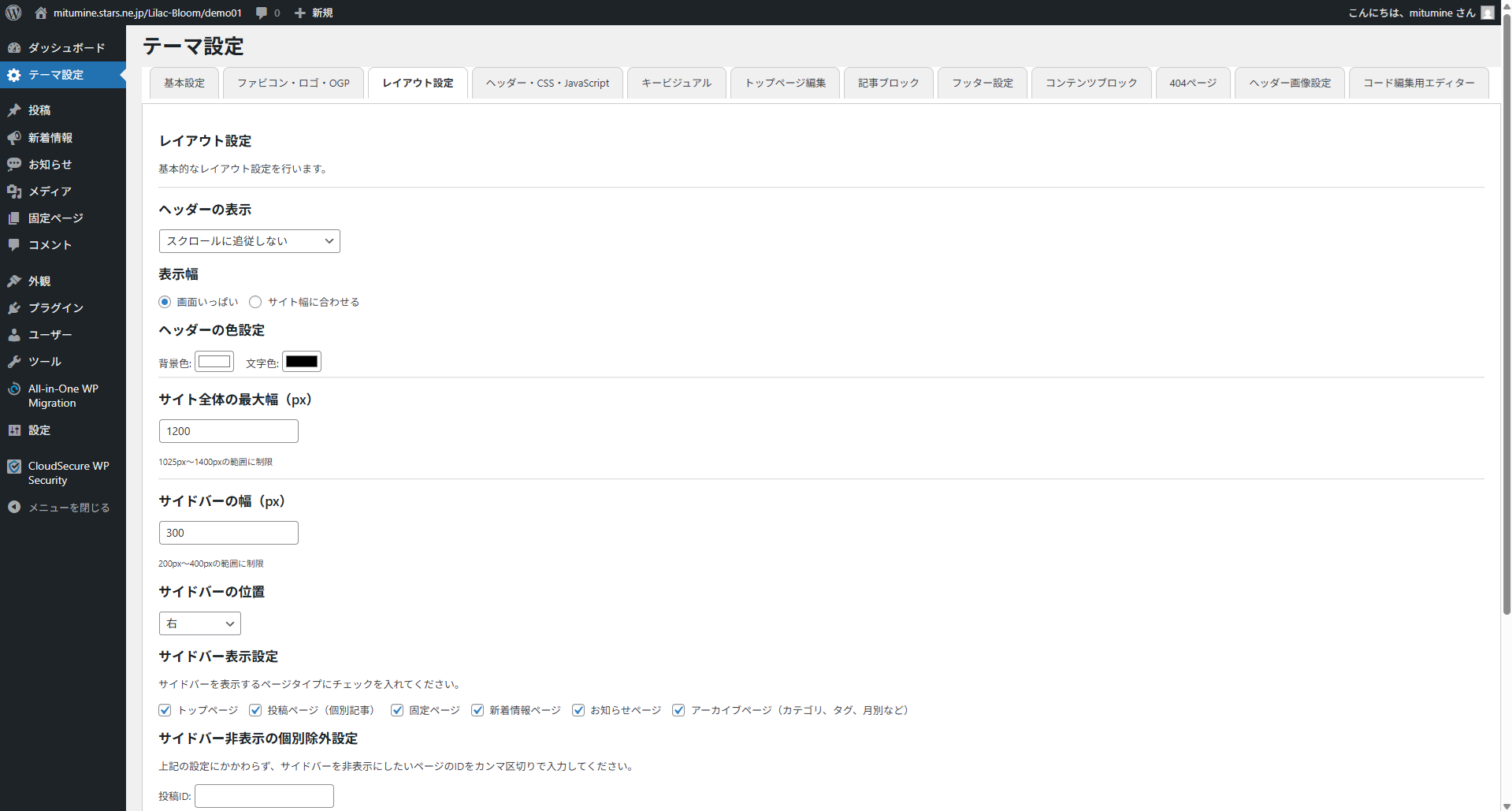Screen dimensions: 1512x811
Task: Switch to the フッター設定 tab
Action: pyautogui.click(x=982, y=83)
